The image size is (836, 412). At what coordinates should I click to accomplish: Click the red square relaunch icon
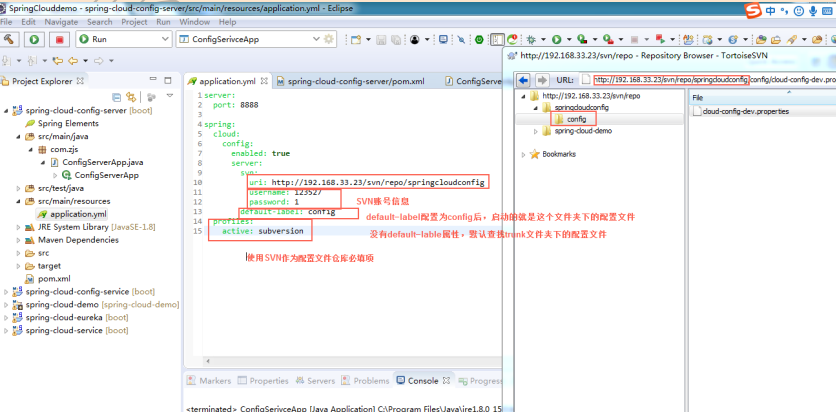click(660, 39)
